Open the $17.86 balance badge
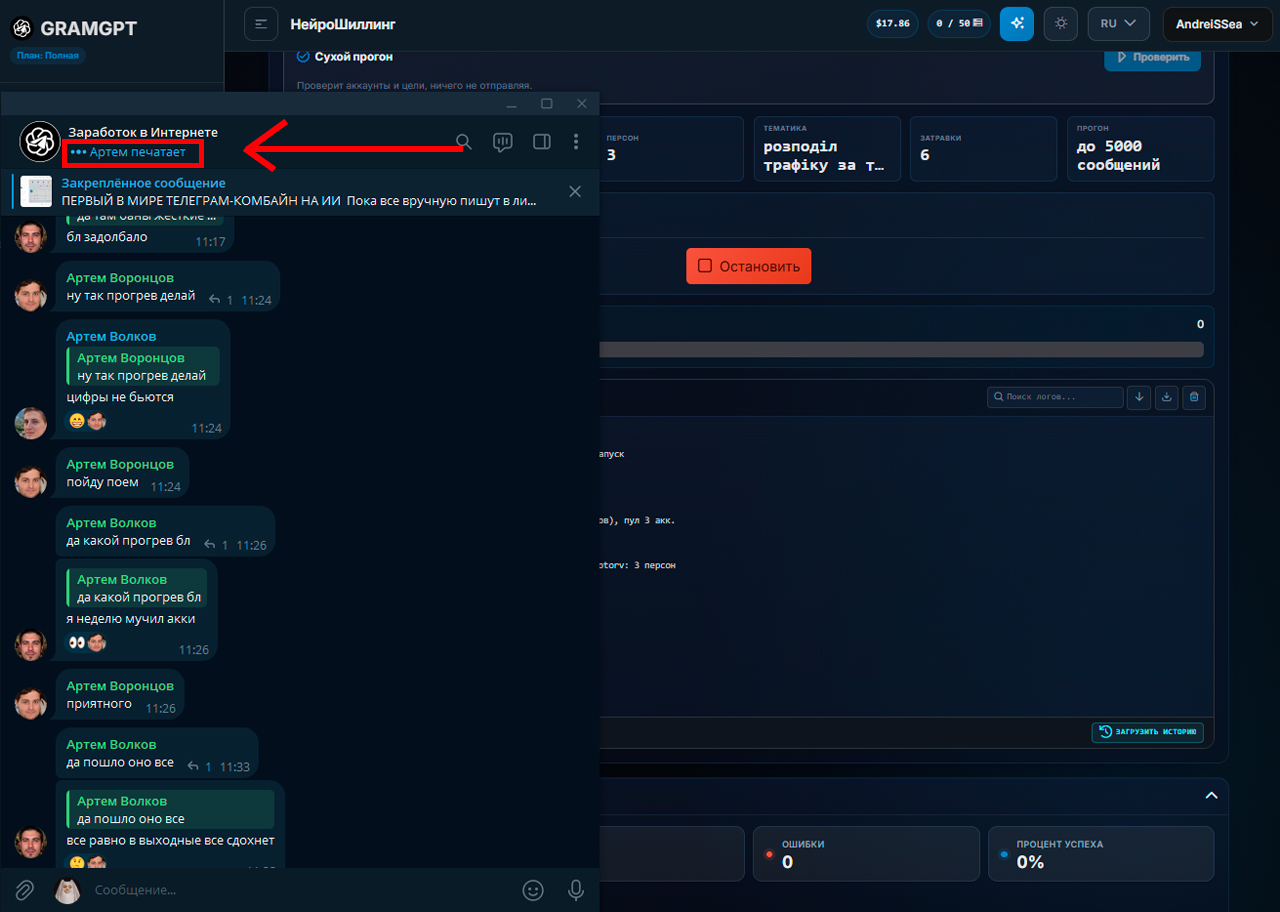Viewport: 1280px width, 912px height. tap(893, 23)
